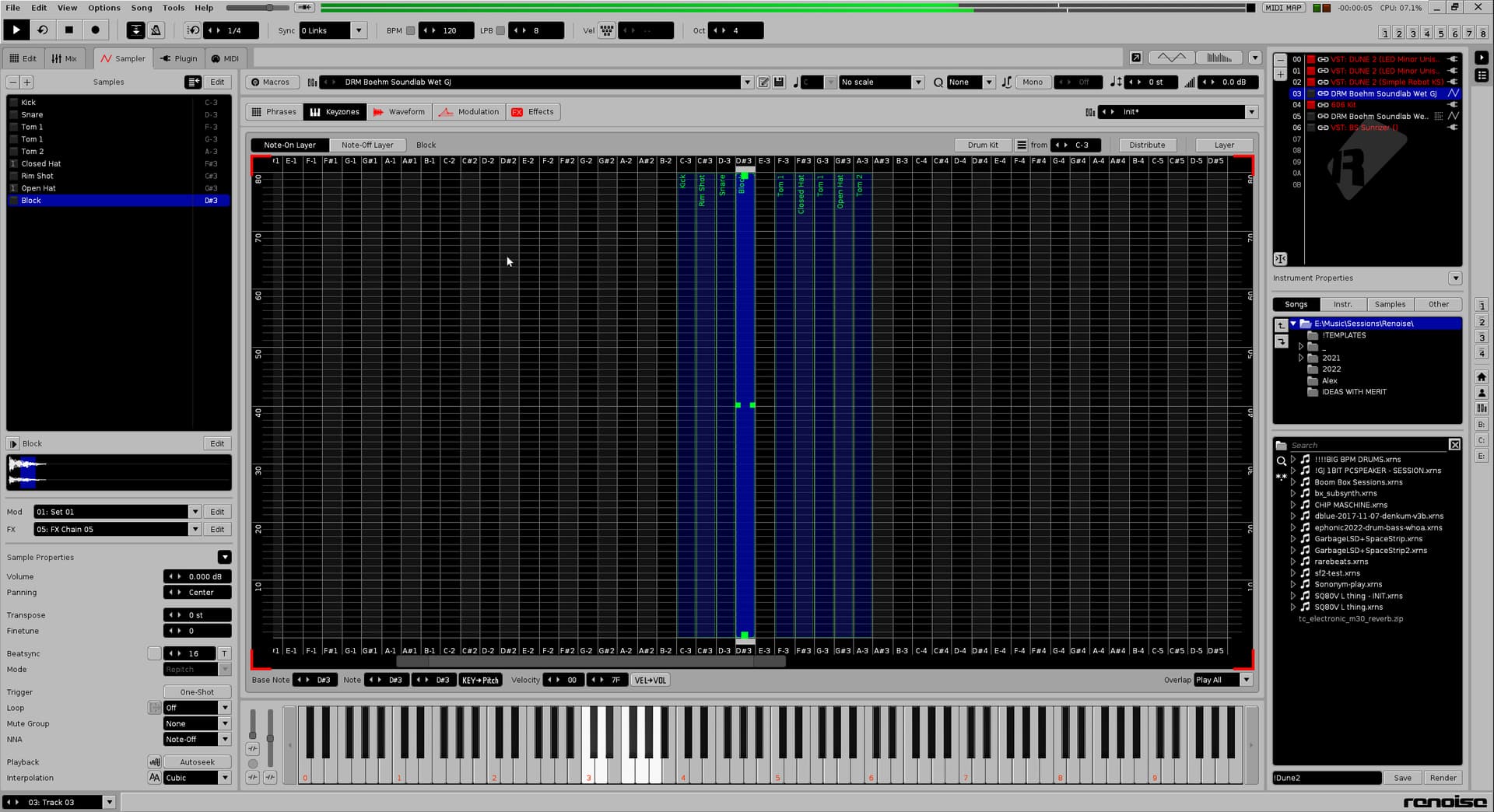Image resolution: width=1494 pixels, height=812 pixels.
Task: Toggle pattern loop playback button
Action: click(43, 30)
